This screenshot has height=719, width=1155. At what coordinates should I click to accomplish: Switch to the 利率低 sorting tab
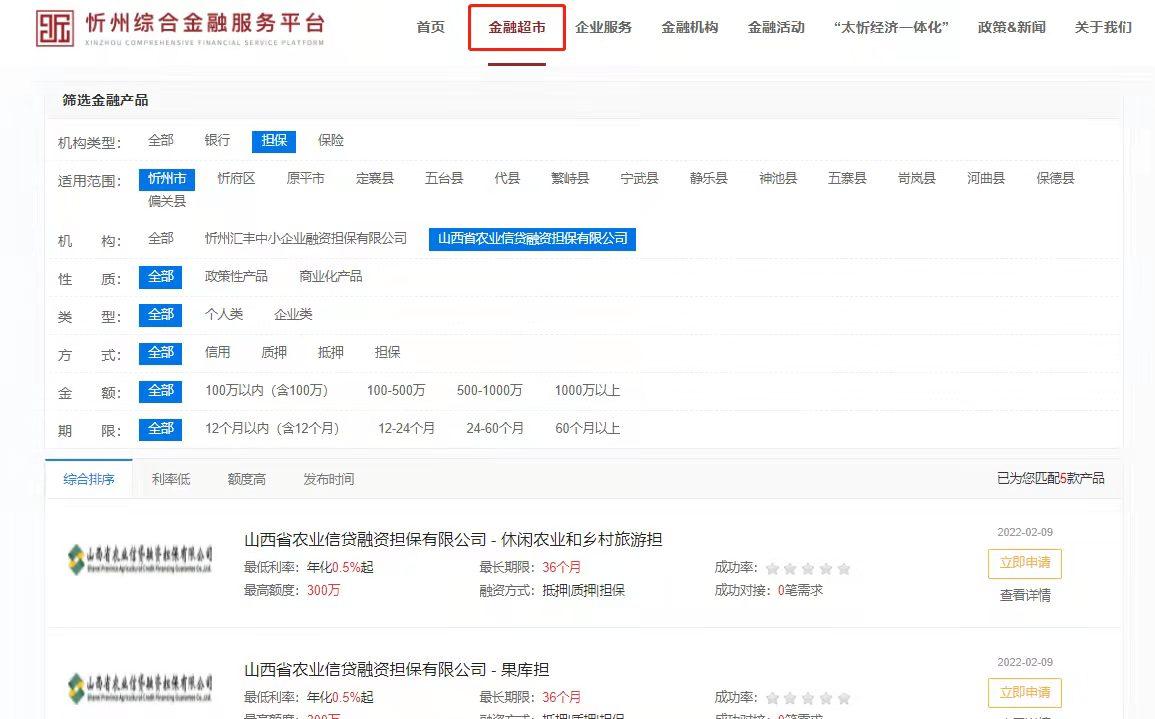[x=171, y=479]
